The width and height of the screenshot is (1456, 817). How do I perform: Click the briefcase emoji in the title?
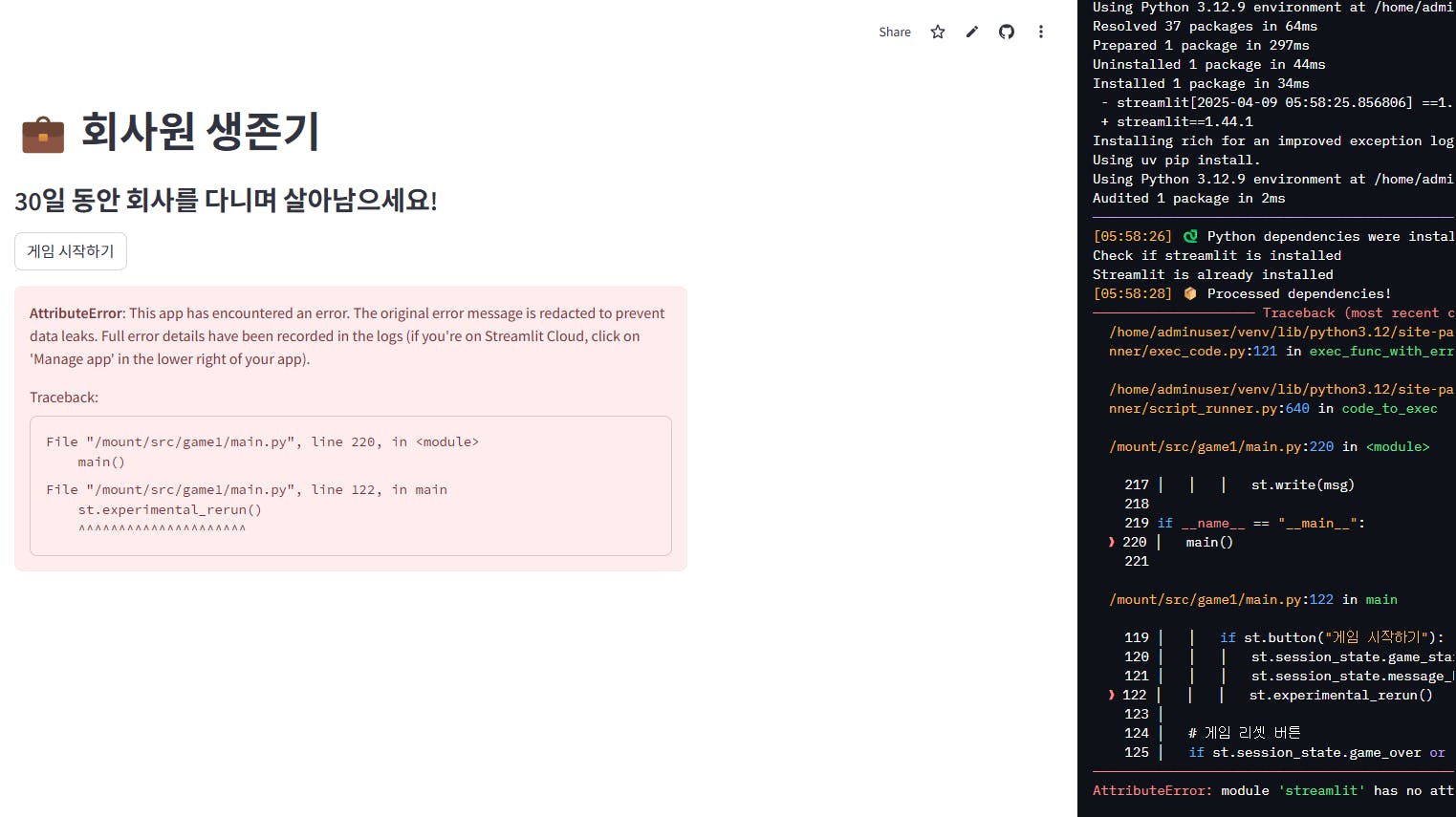tap(43, 134)
